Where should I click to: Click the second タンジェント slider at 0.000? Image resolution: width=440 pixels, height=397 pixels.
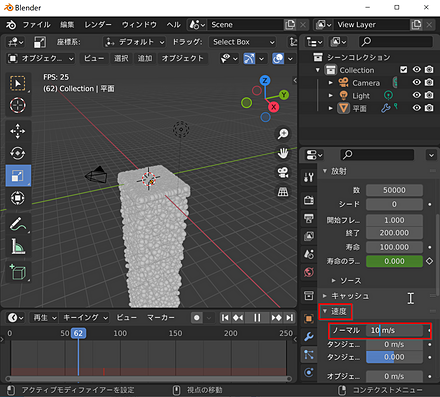[x=394, y=357]
